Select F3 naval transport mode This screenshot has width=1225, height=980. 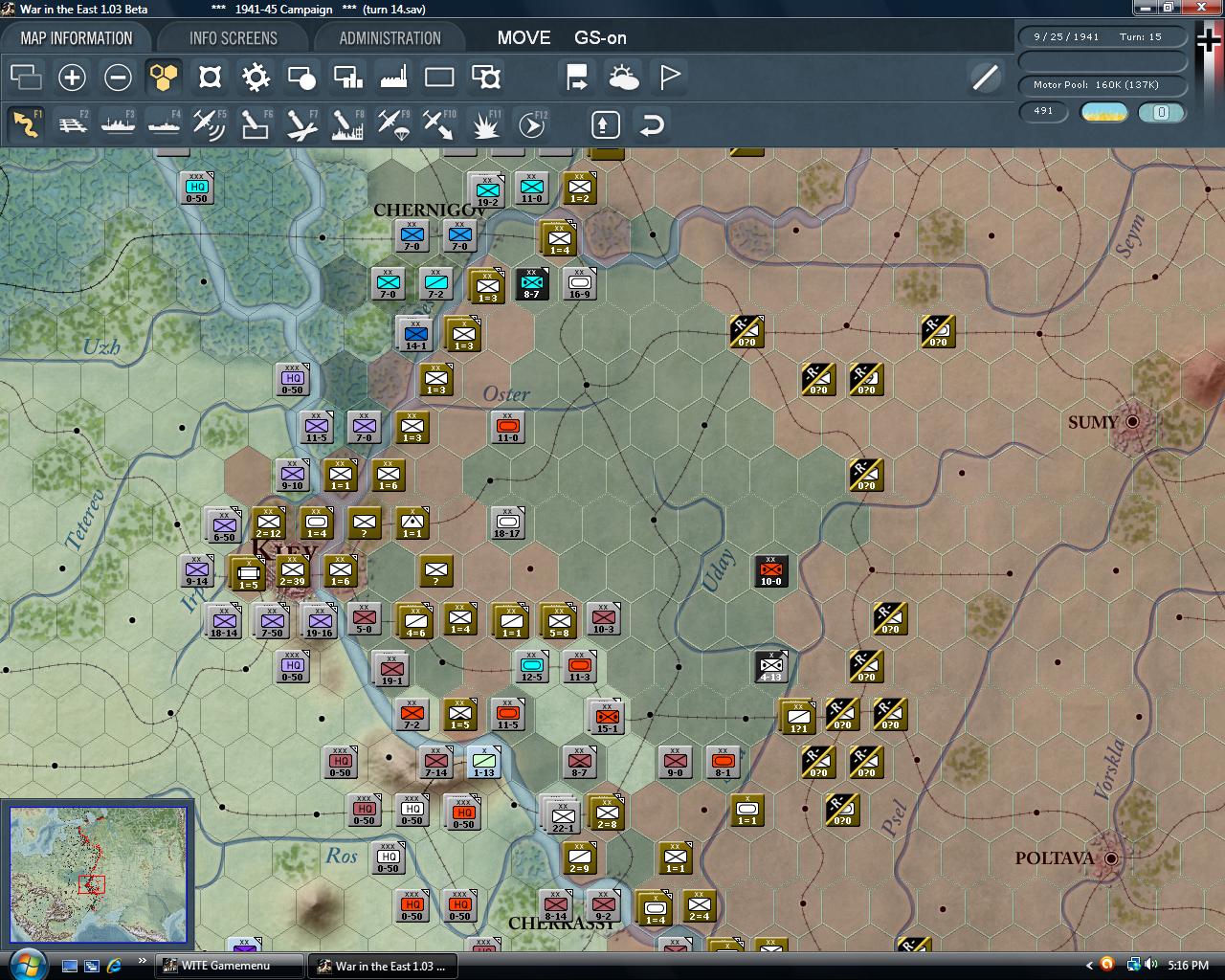click(118, 124)
